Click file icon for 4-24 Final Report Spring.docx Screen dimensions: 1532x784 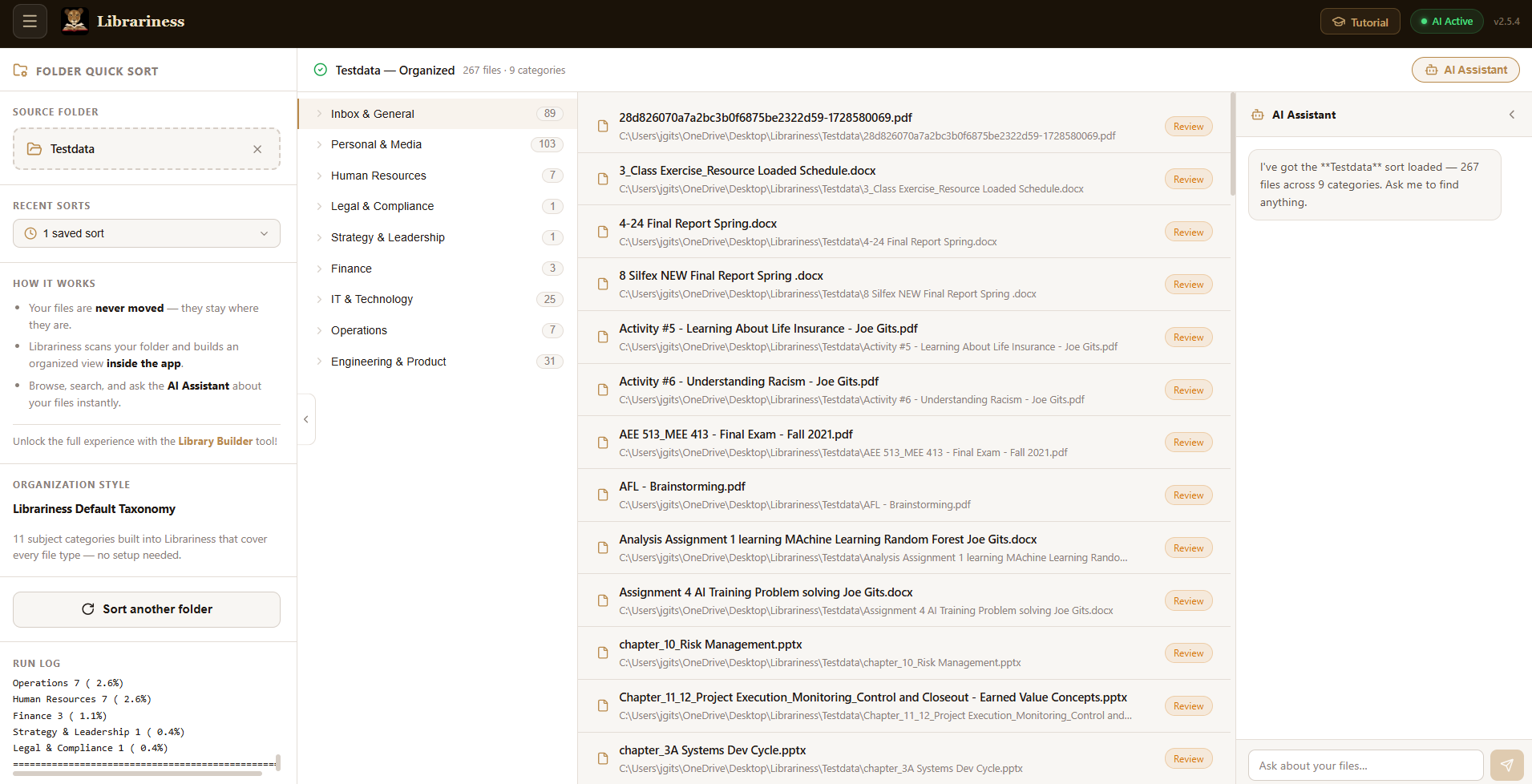click(x=603, y=232)
